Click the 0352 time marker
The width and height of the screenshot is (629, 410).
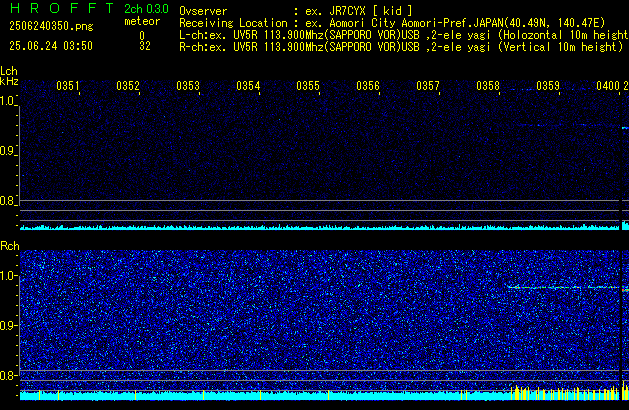(128, 86)
